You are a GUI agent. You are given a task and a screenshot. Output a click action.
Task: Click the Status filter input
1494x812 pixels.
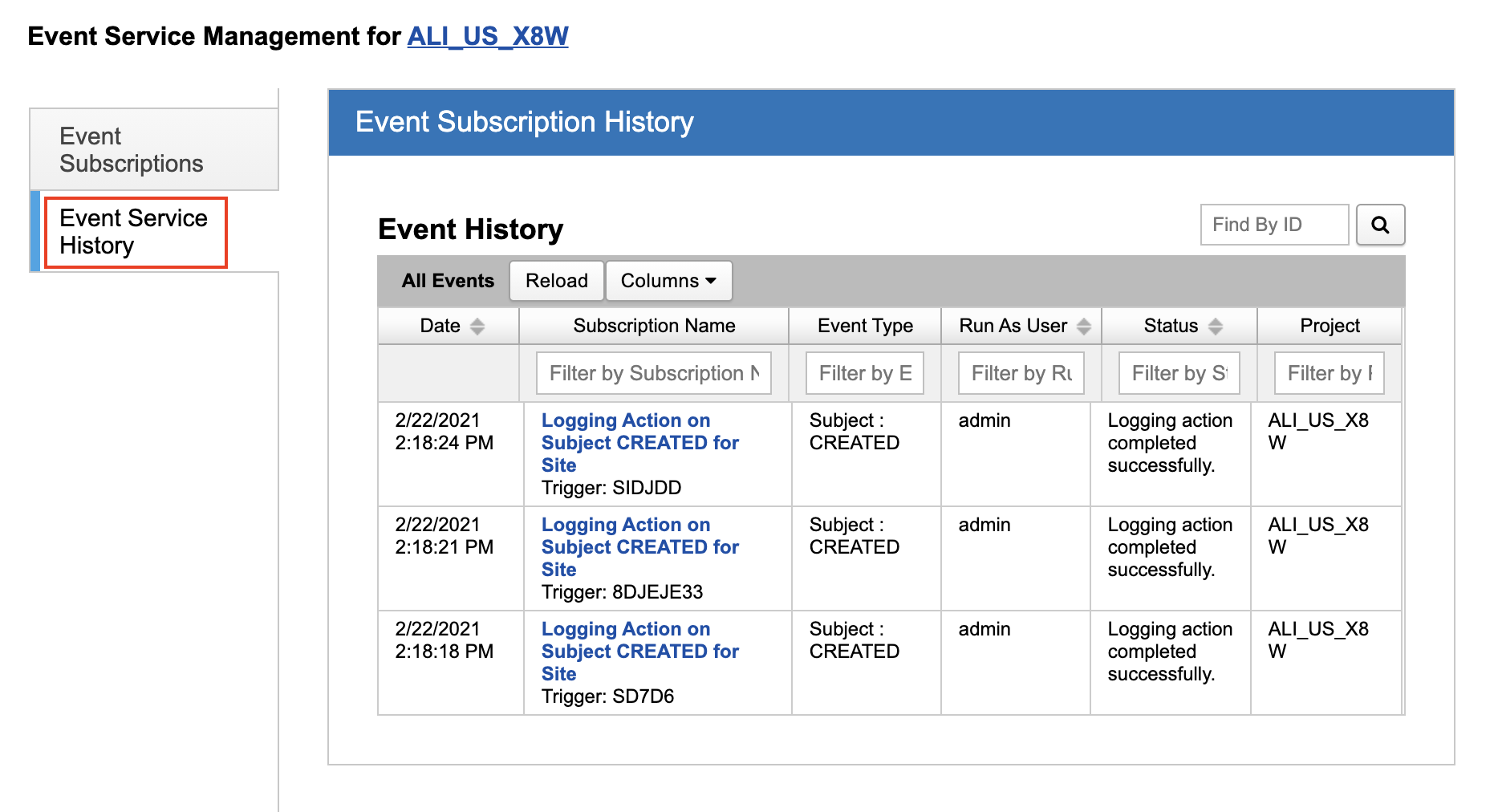(1178, 373)
